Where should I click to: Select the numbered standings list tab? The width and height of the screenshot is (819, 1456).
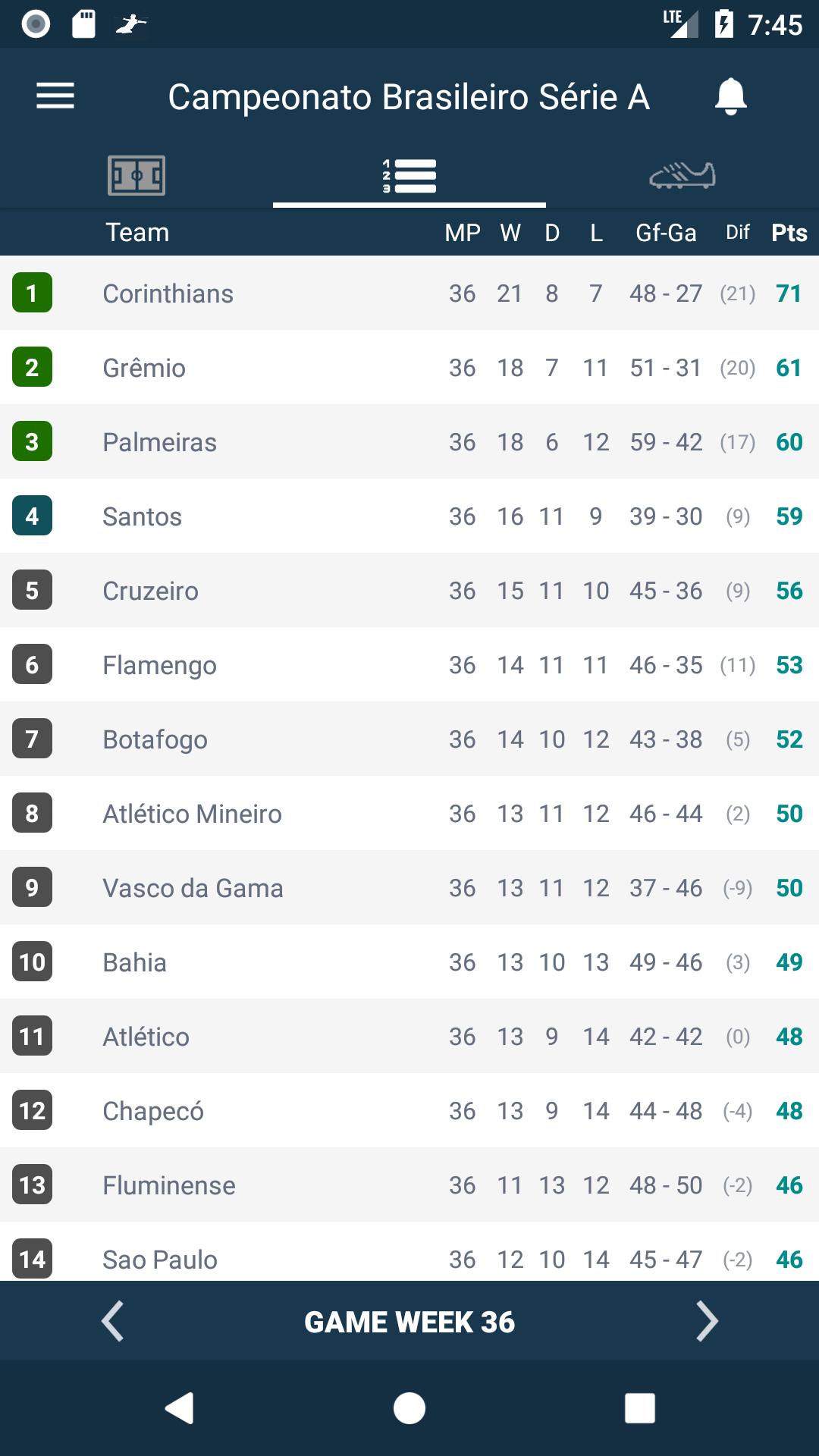tap(409, 176)
